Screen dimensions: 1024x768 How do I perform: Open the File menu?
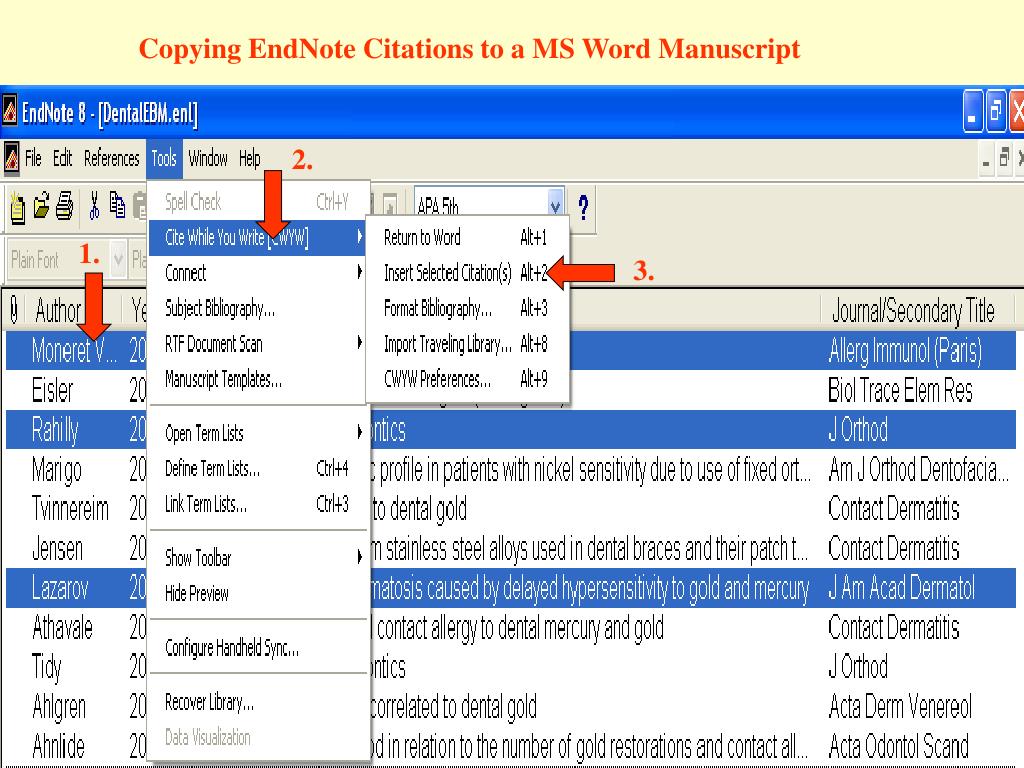click(33, 159)
